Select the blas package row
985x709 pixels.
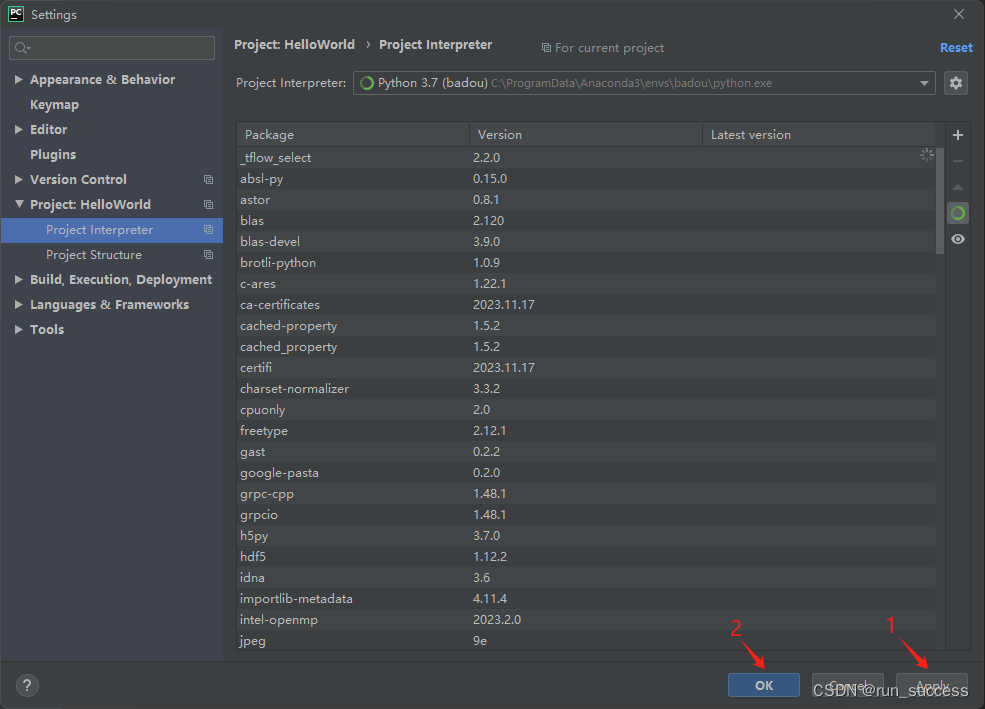[x=585, y=220]
